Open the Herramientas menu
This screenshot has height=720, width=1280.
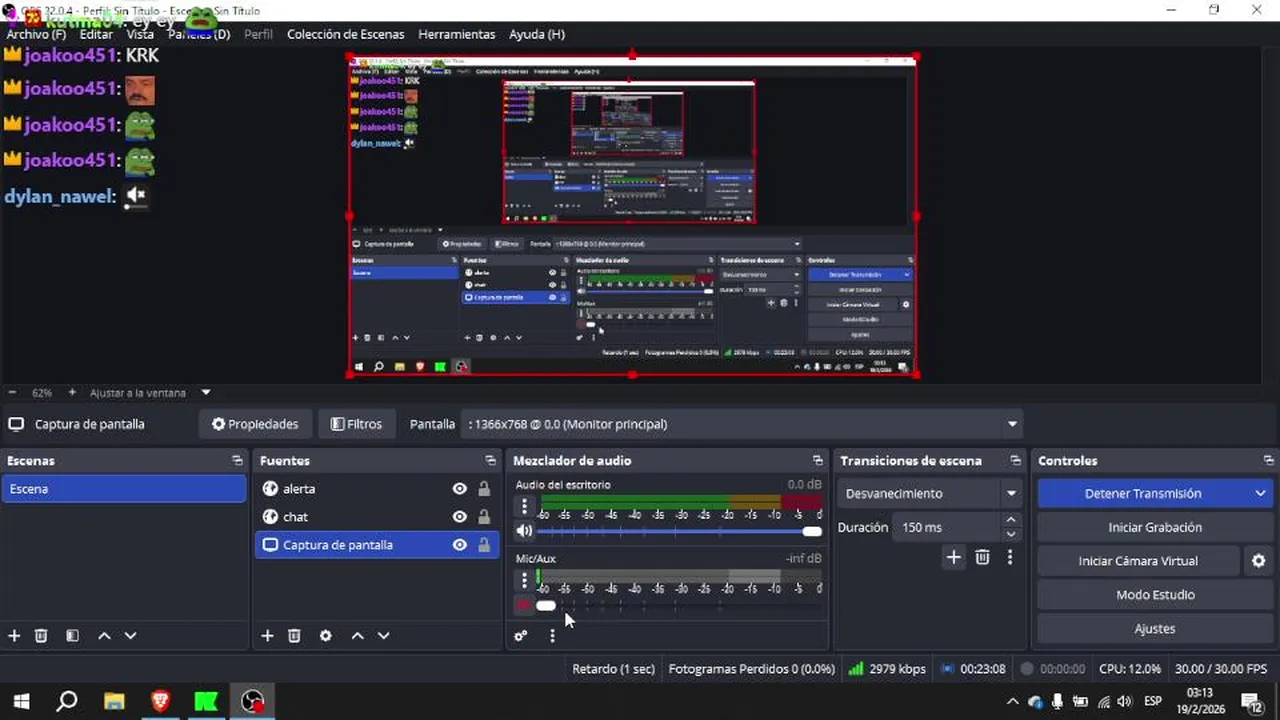point(456,34)
